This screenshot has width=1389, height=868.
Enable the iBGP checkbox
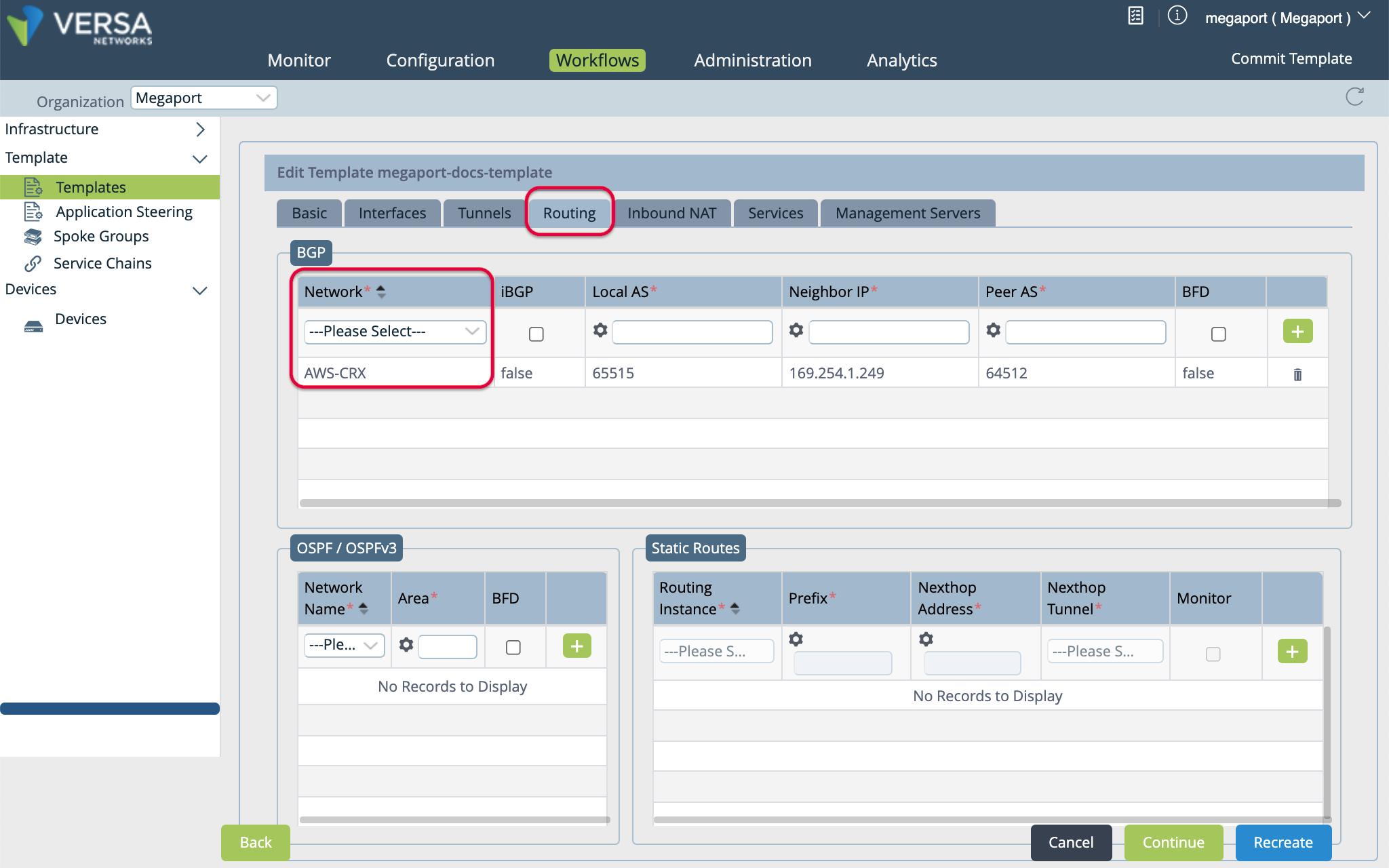point(536,334)
